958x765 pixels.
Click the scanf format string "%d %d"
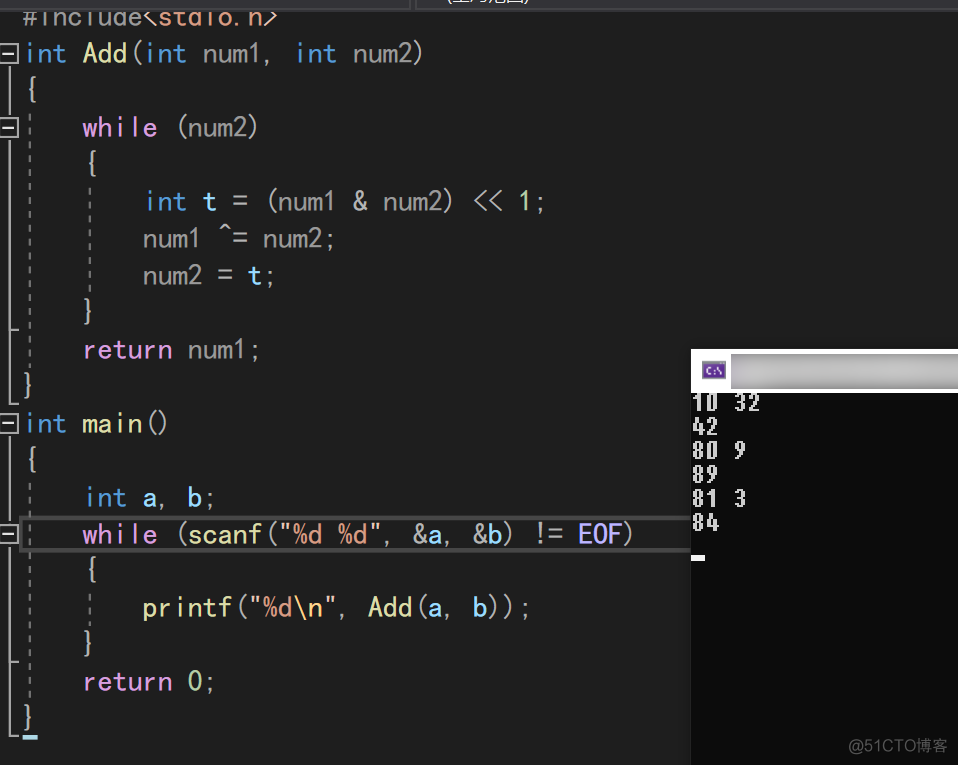pyautogui.click(x=331, y=535)
